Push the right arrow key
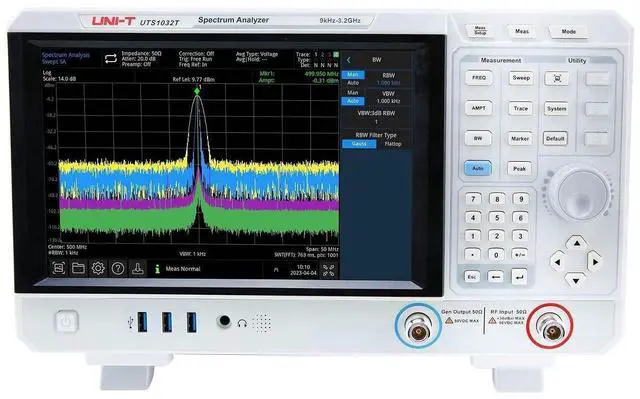 click(595, 262)
